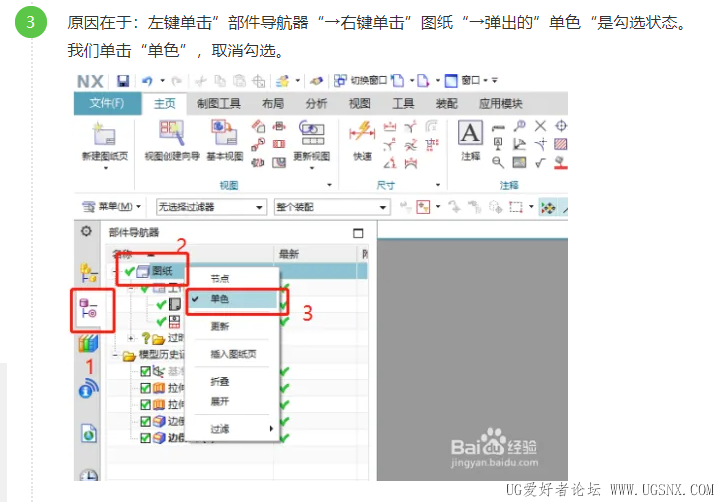Click the image insert icon in annotation group

pos(519,162)
